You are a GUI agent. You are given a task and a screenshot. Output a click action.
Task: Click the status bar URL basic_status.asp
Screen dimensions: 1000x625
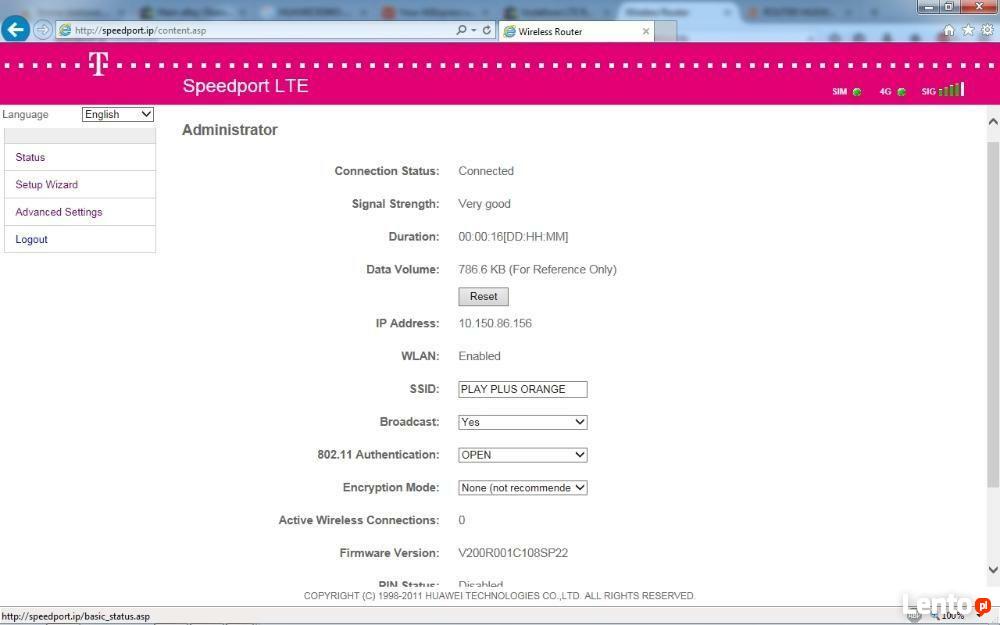pyautogui.click(x=76, y=617)
